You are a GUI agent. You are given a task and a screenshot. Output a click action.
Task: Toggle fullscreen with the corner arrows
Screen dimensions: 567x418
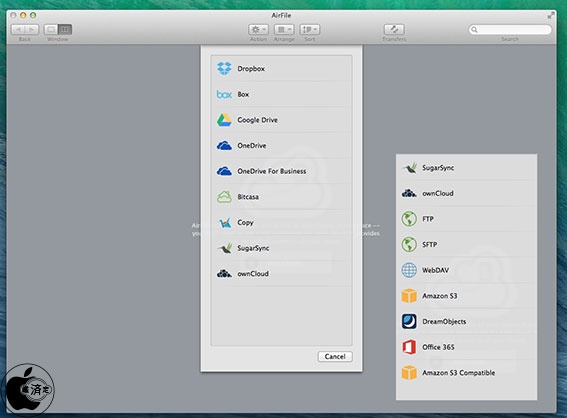[550, 15]
